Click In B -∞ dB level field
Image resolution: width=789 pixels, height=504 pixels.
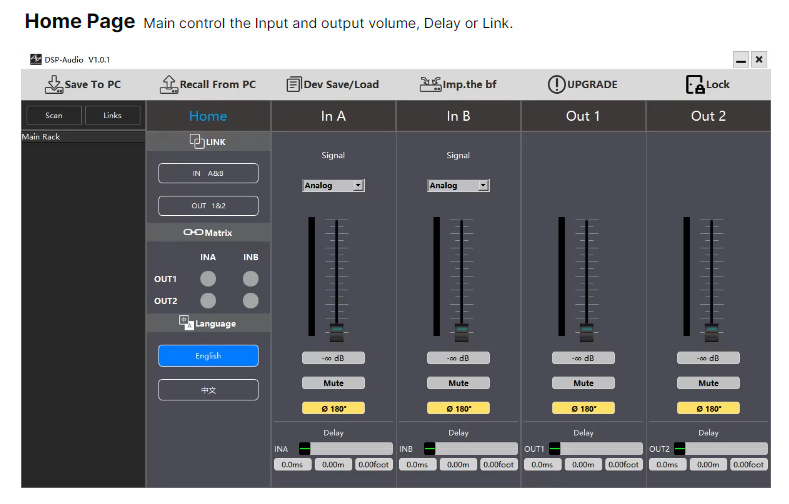pyautogui.click(x=458, y=358)
